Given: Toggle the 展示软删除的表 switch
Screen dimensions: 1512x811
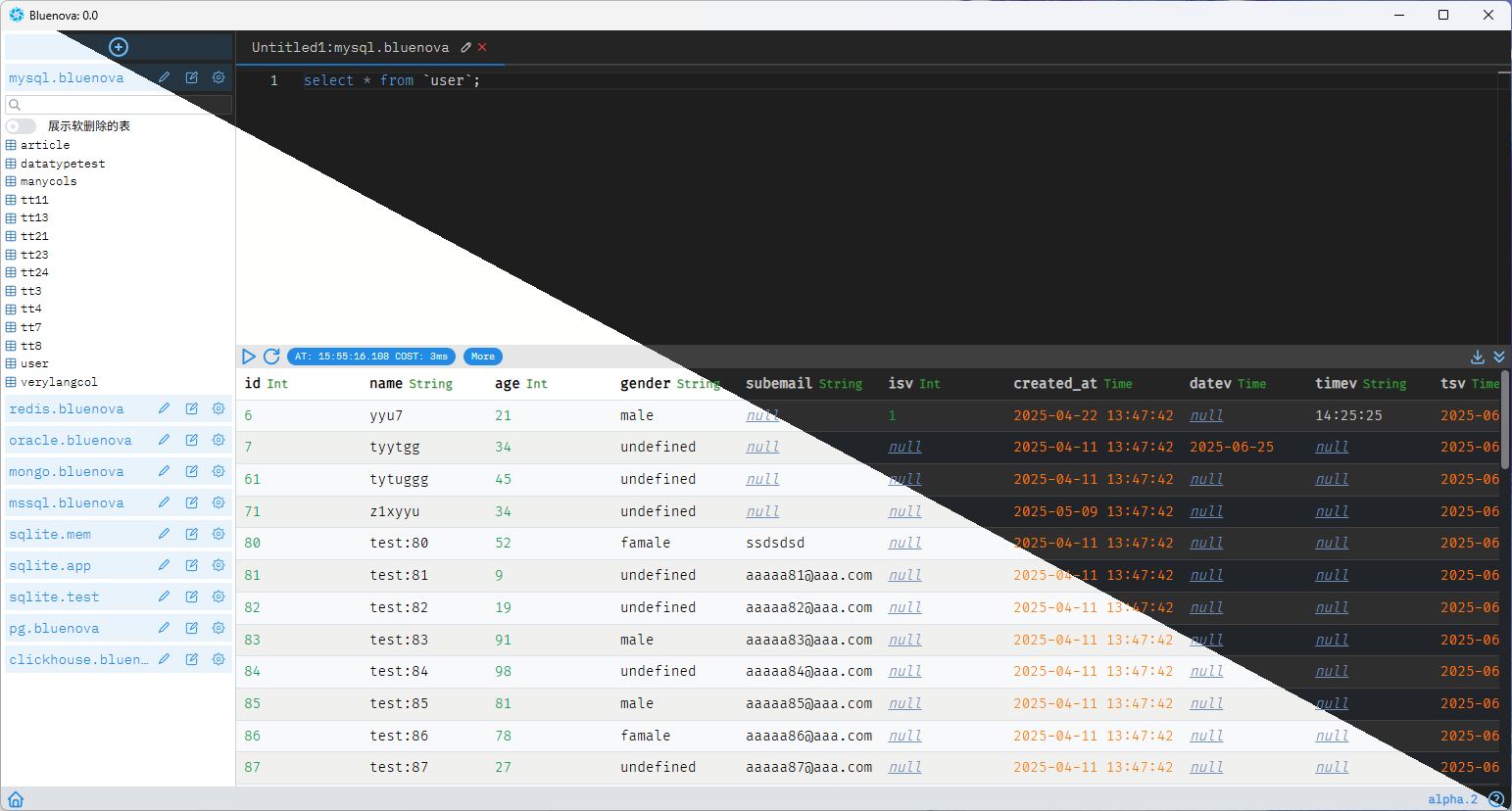Looking at the screenshot, I should (21, 126).
